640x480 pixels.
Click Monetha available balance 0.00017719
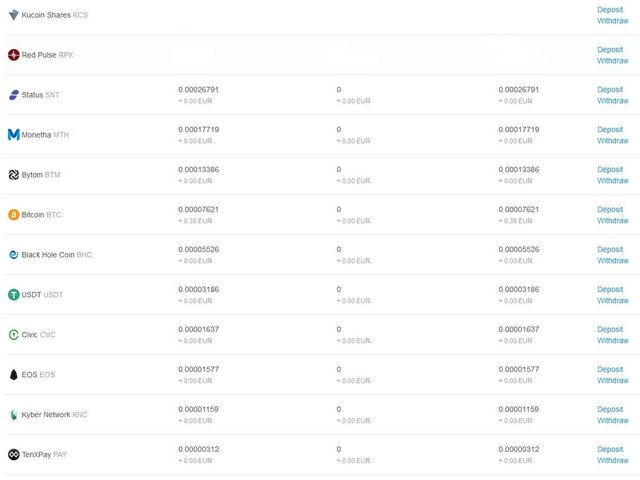point(198,130)
